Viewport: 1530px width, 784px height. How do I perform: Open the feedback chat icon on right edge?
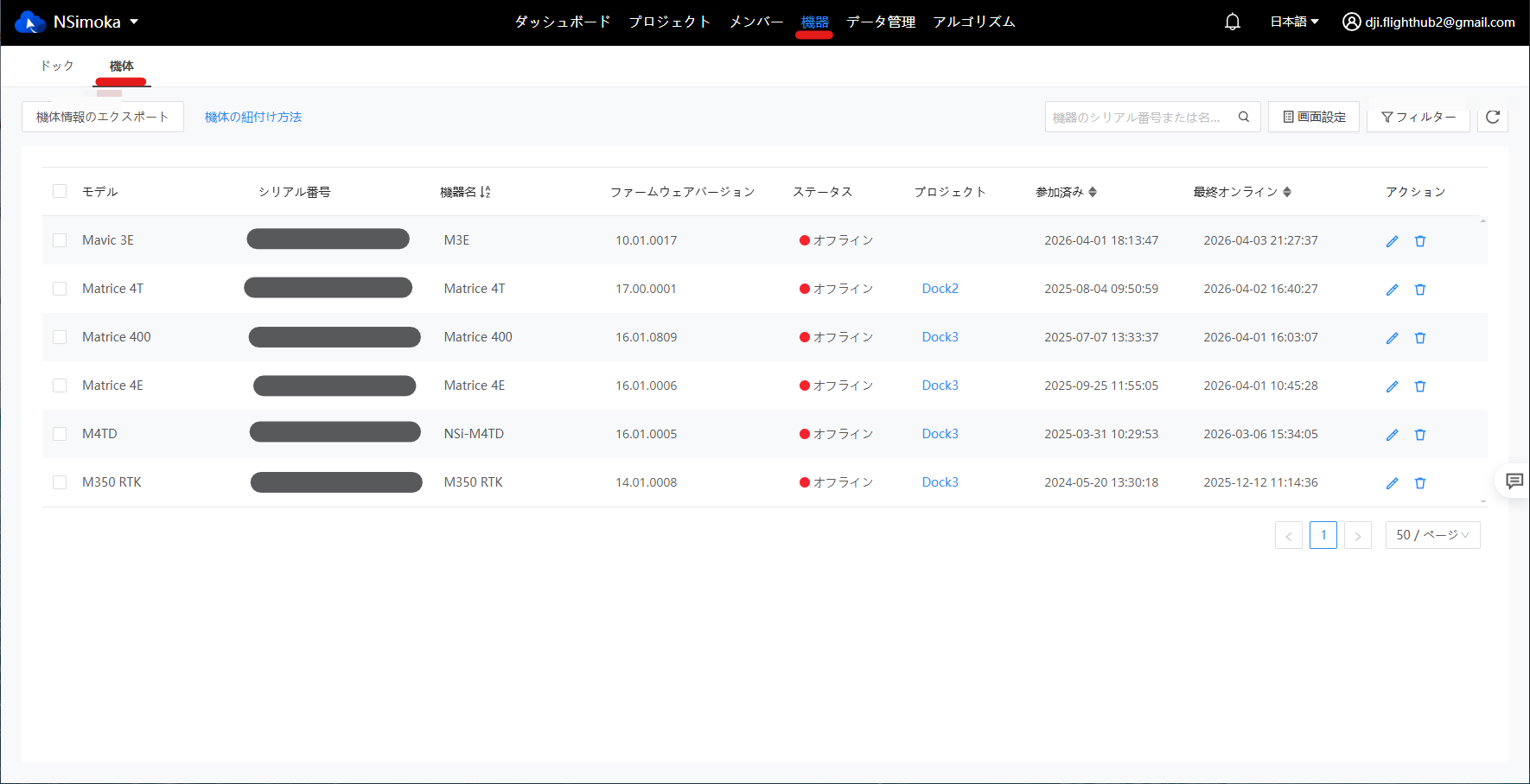coord(1514,481)
